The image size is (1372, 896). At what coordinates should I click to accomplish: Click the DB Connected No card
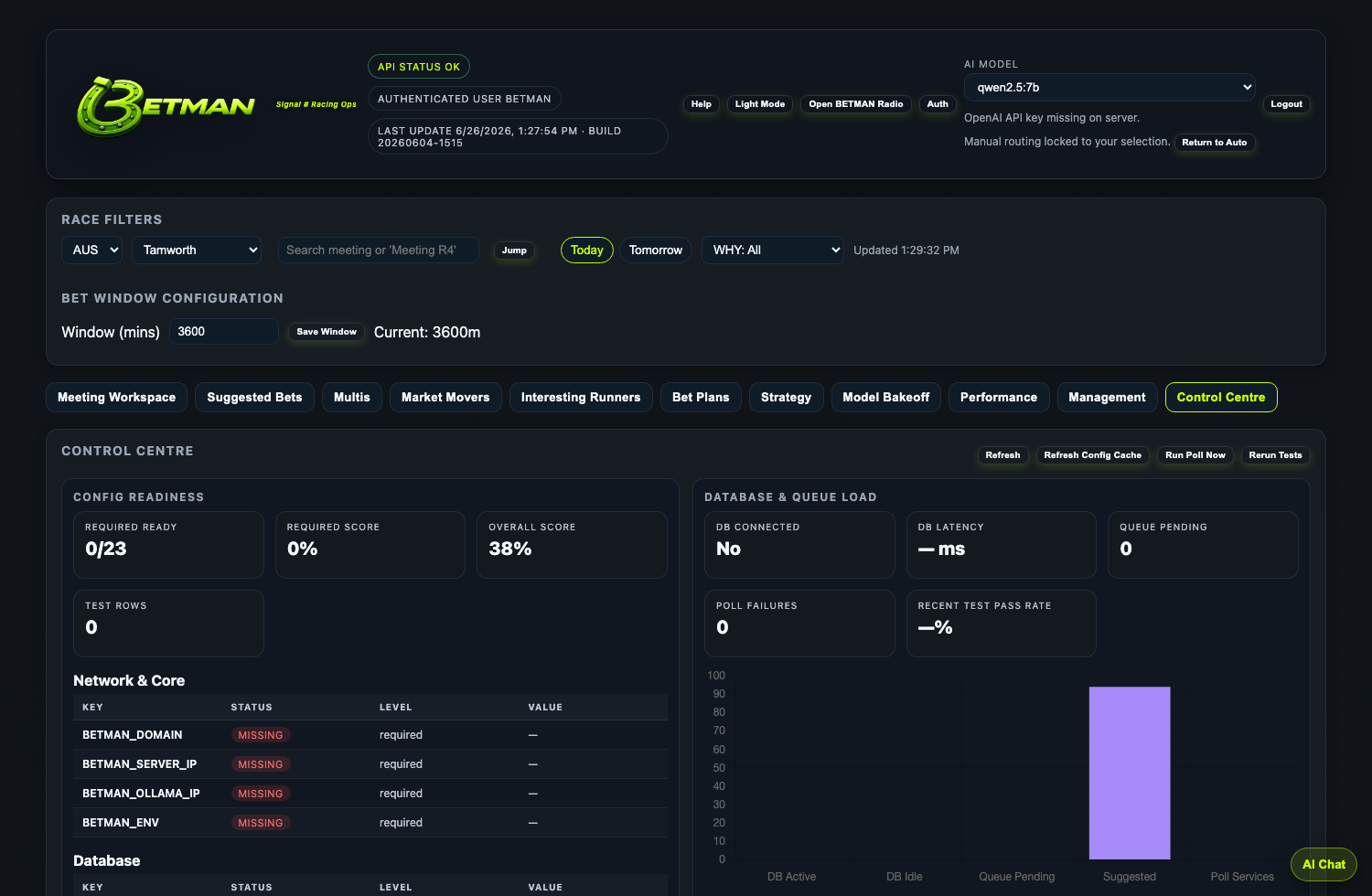click(799, 545)
